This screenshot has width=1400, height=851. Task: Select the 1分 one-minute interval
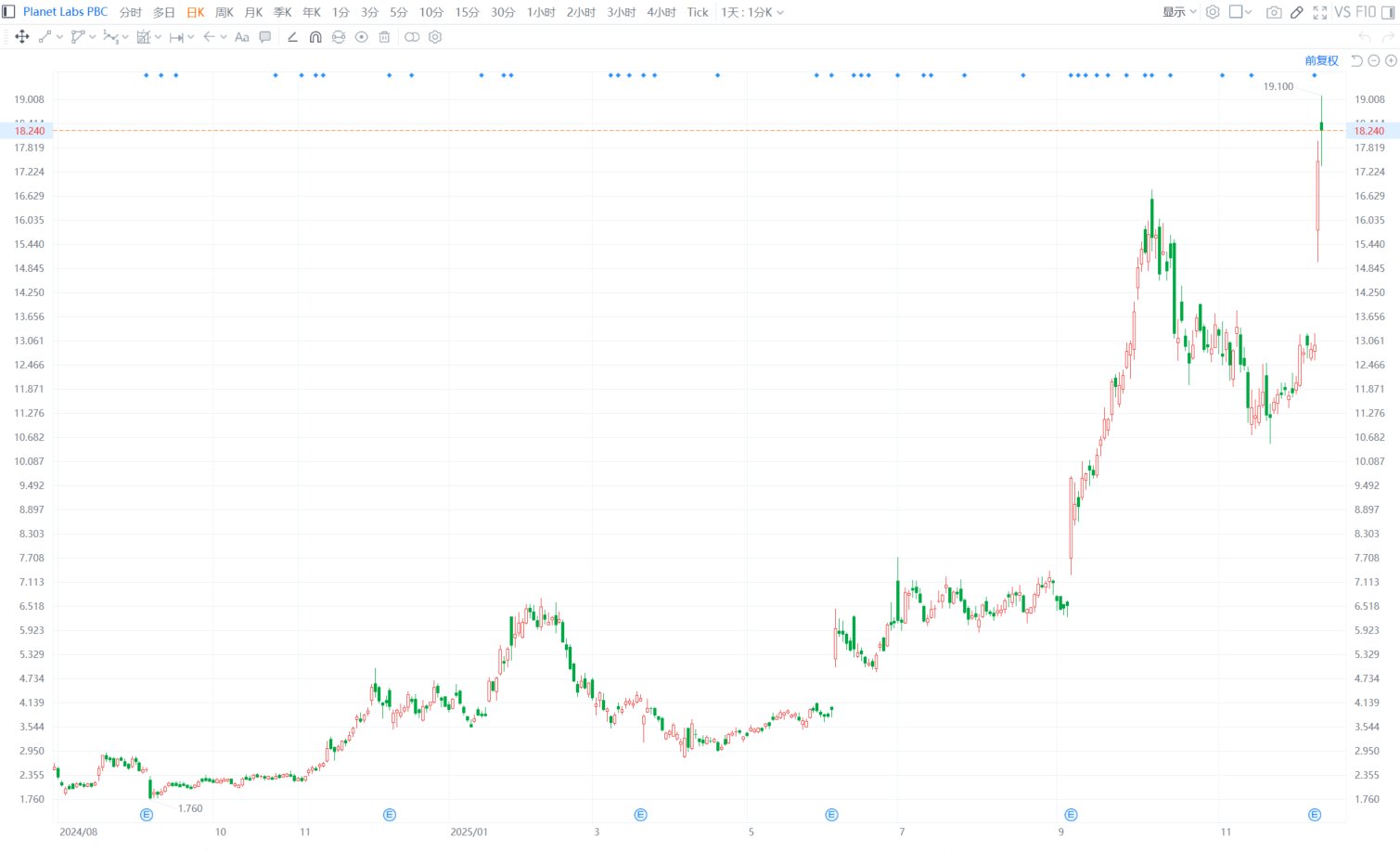tap(340, 12)
